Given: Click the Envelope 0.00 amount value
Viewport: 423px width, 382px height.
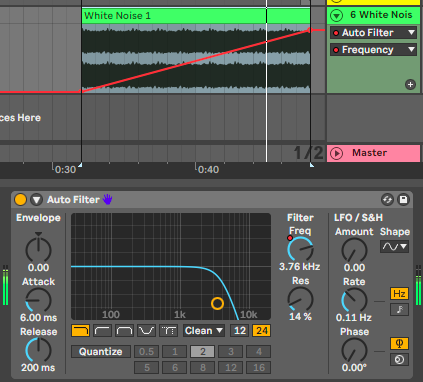Looking at the screenshot, I should [x=38, y=267].
